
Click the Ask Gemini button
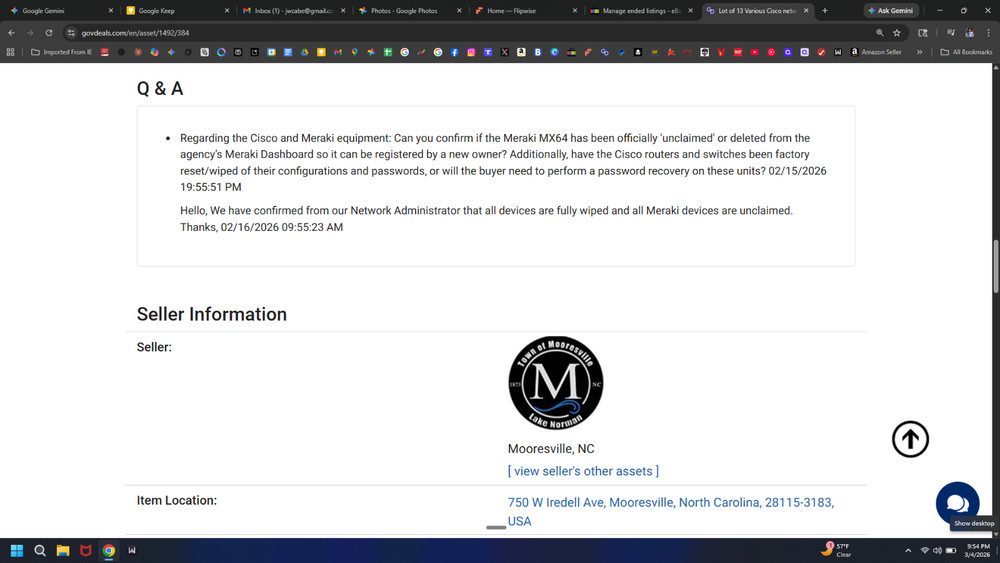[891, 11]
